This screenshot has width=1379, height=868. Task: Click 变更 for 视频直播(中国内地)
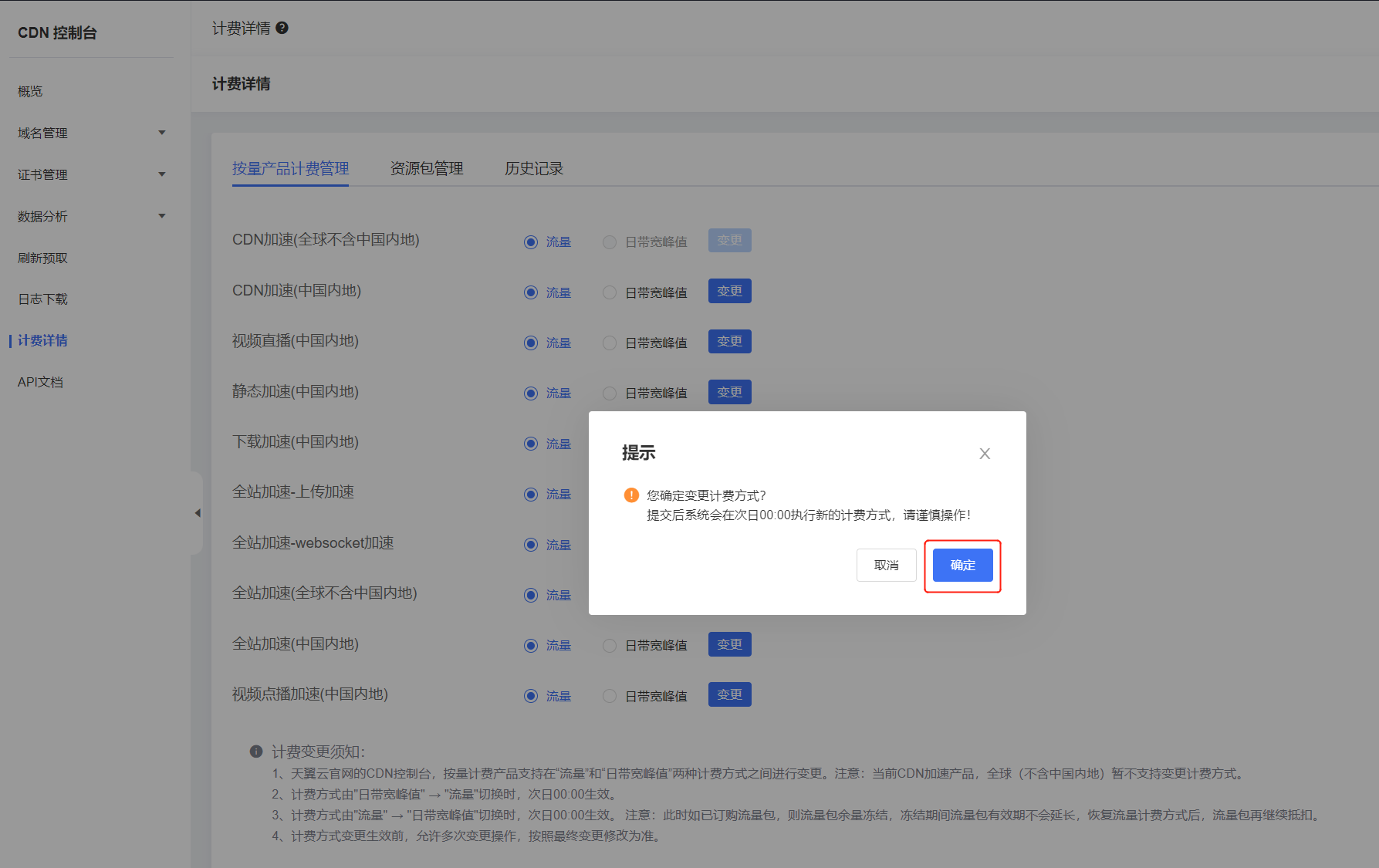point(730,341)
